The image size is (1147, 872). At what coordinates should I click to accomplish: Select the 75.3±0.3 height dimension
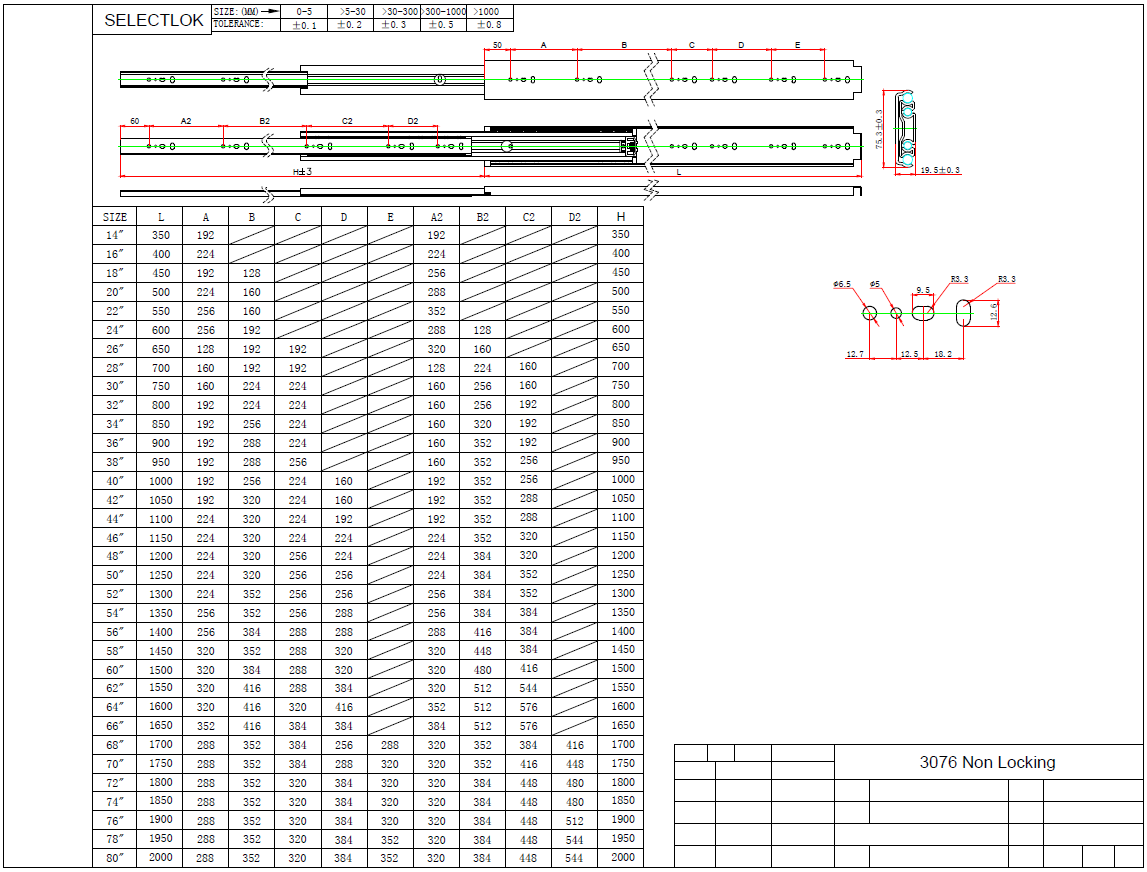(879, 129)
